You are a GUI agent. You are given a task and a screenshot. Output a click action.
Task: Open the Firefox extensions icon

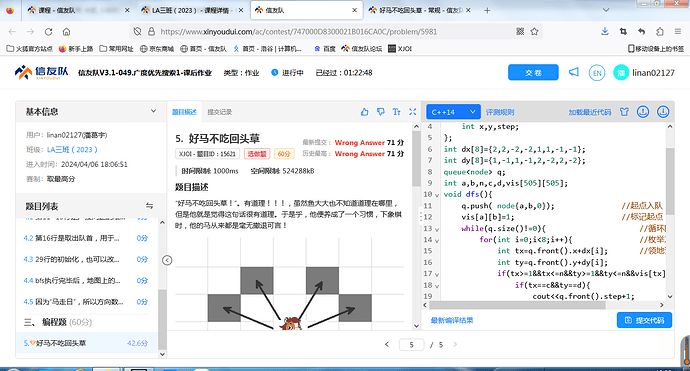click(x=660, y=32)
